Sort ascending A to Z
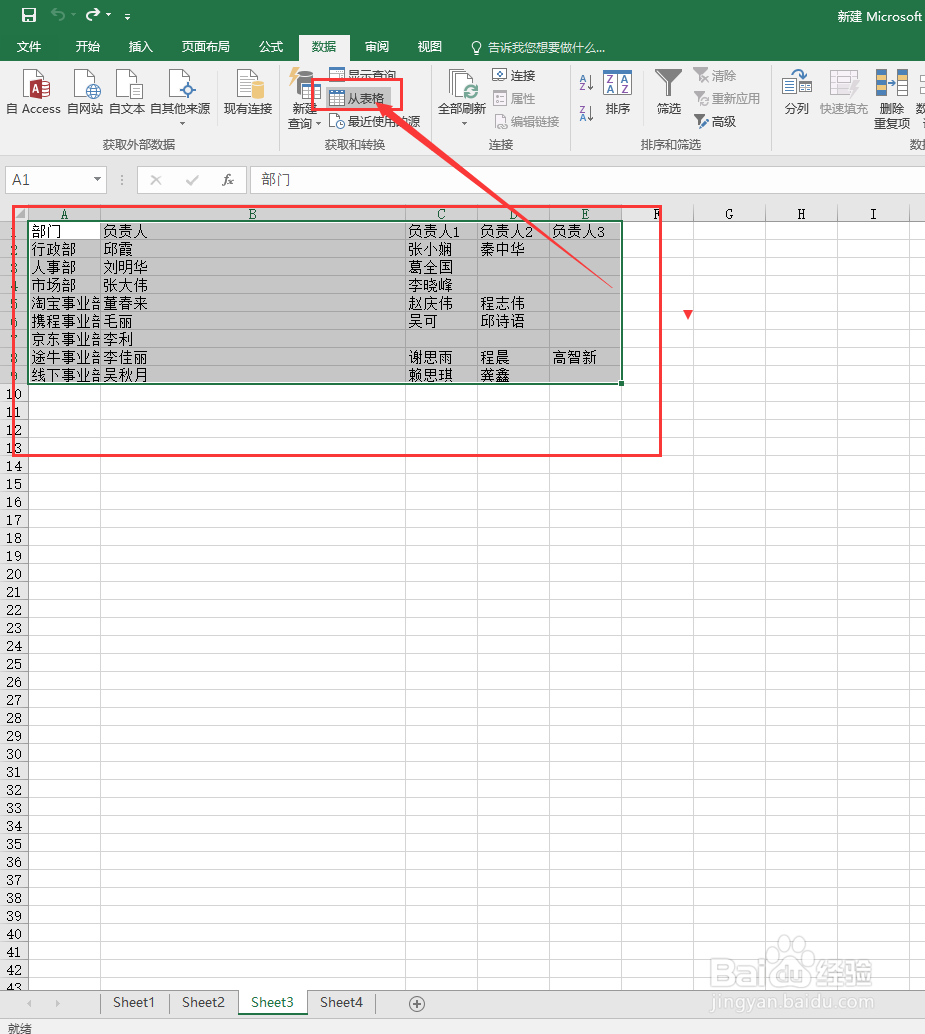 click(586, 82)
